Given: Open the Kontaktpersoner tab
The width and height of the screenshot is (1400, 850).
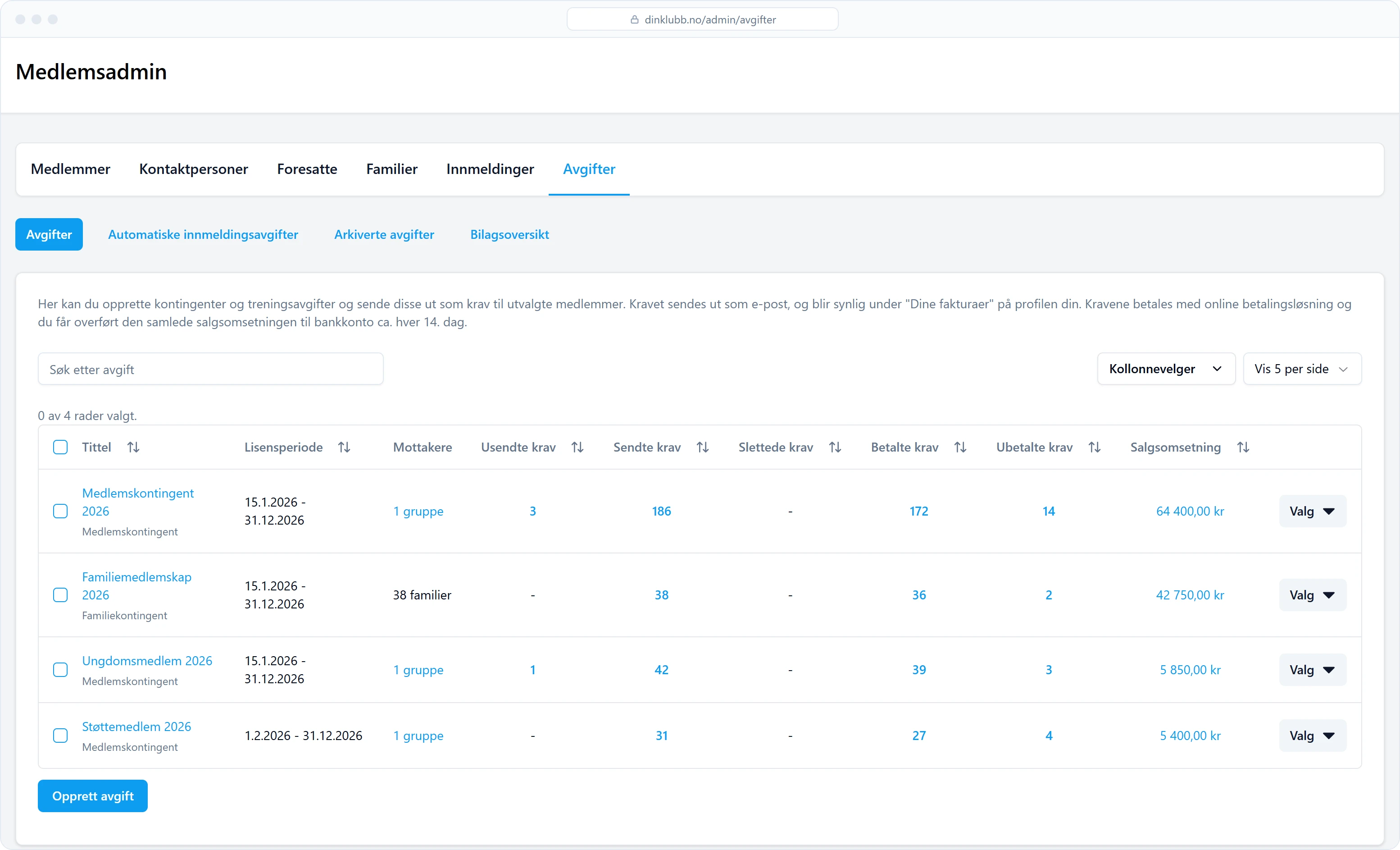Looking at the screenshot, I should point(194,169).
